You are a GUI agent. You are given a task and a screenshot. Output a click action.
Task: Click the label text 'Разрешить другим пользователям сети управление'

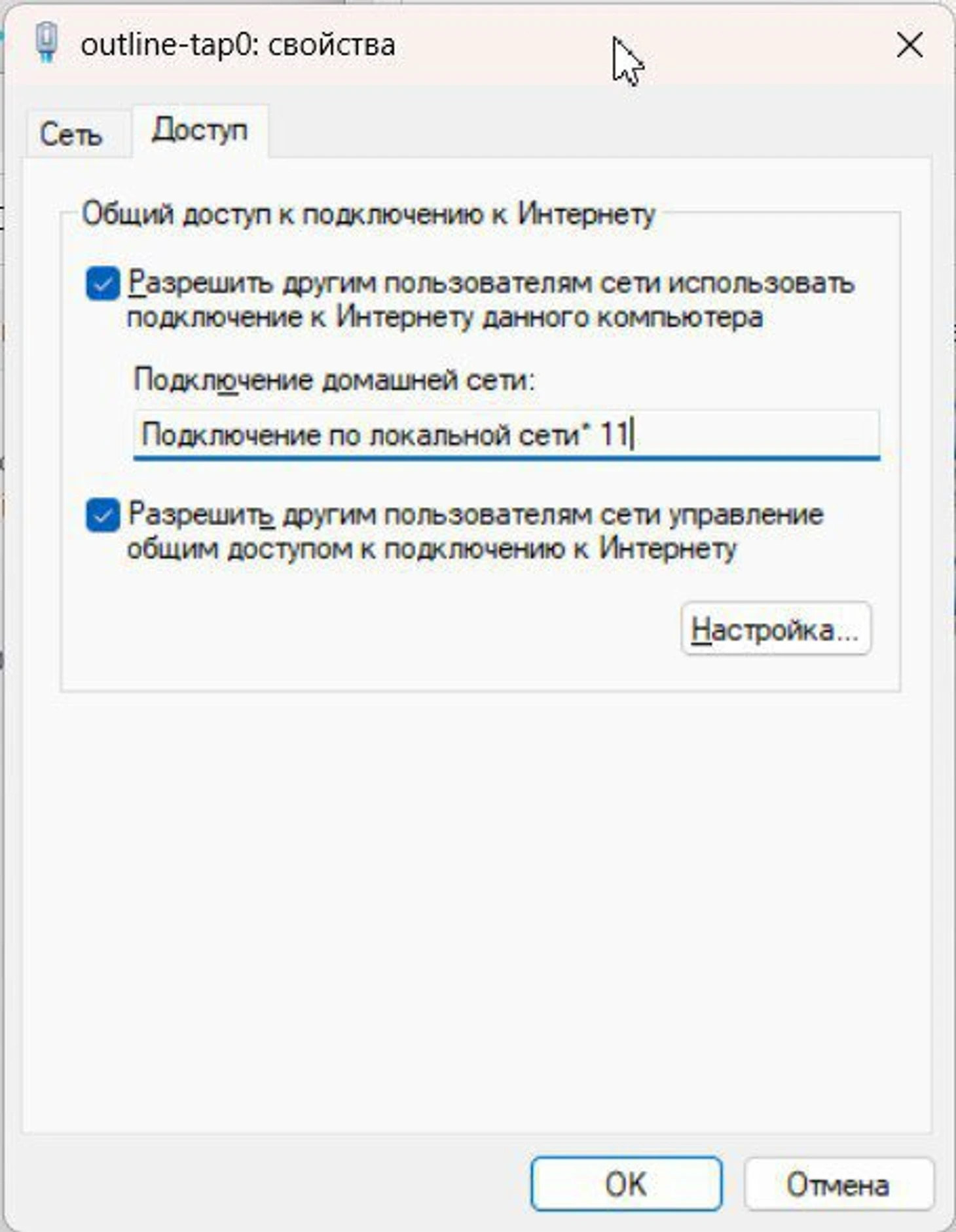tap(475, 514)
